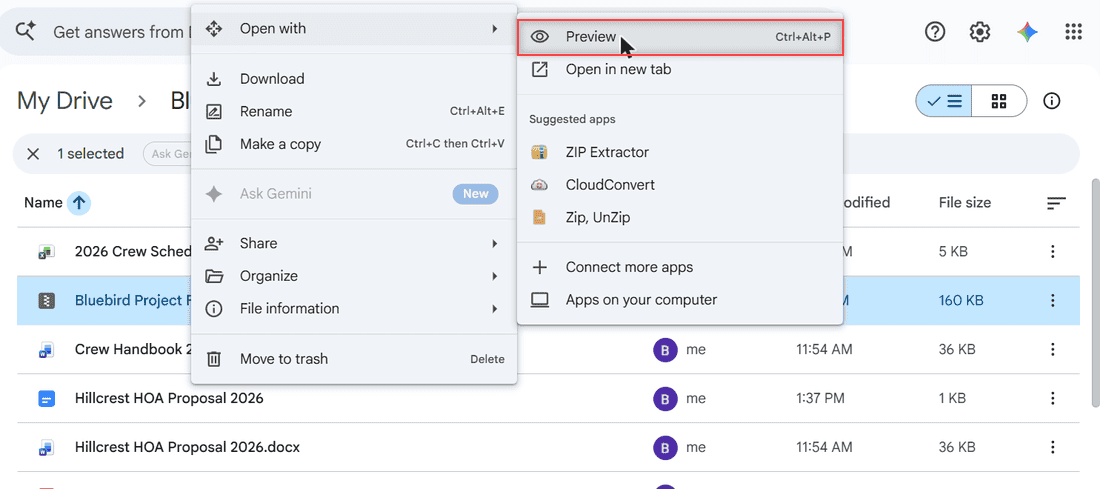Click the 160 KB file size value
This screenshot has height=489, width=1100.
[960, 300]
